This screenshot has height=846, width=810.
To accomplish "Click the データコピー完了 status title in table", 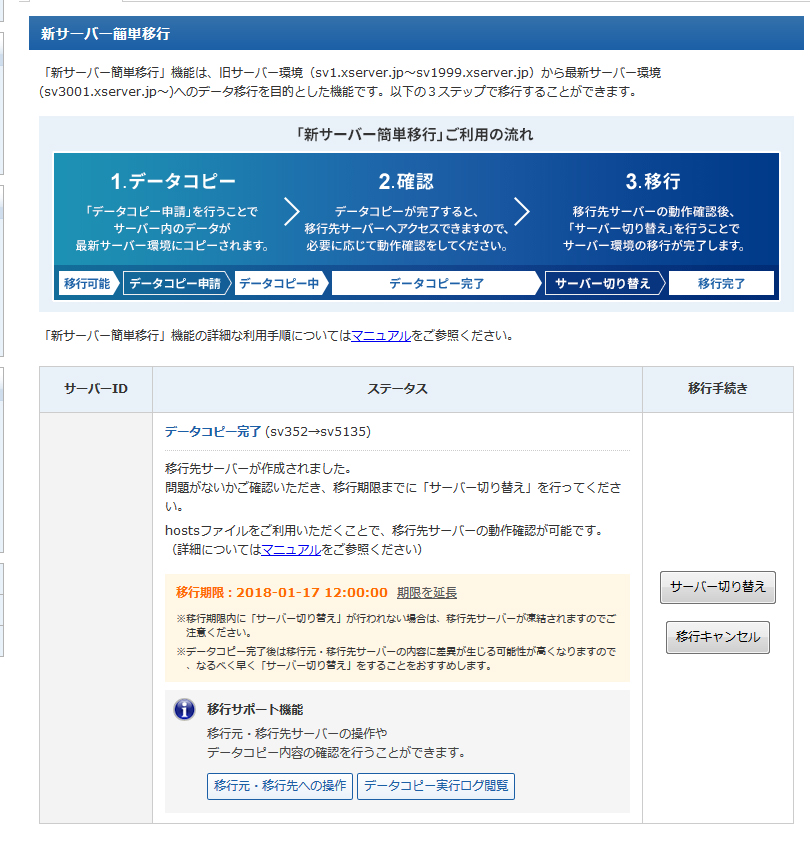I will (x=213, y=432).
